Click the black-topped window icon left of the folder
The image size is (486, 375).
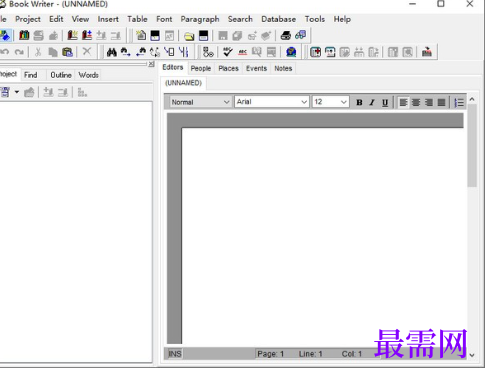pyautogui.click(x=155, y=35)
